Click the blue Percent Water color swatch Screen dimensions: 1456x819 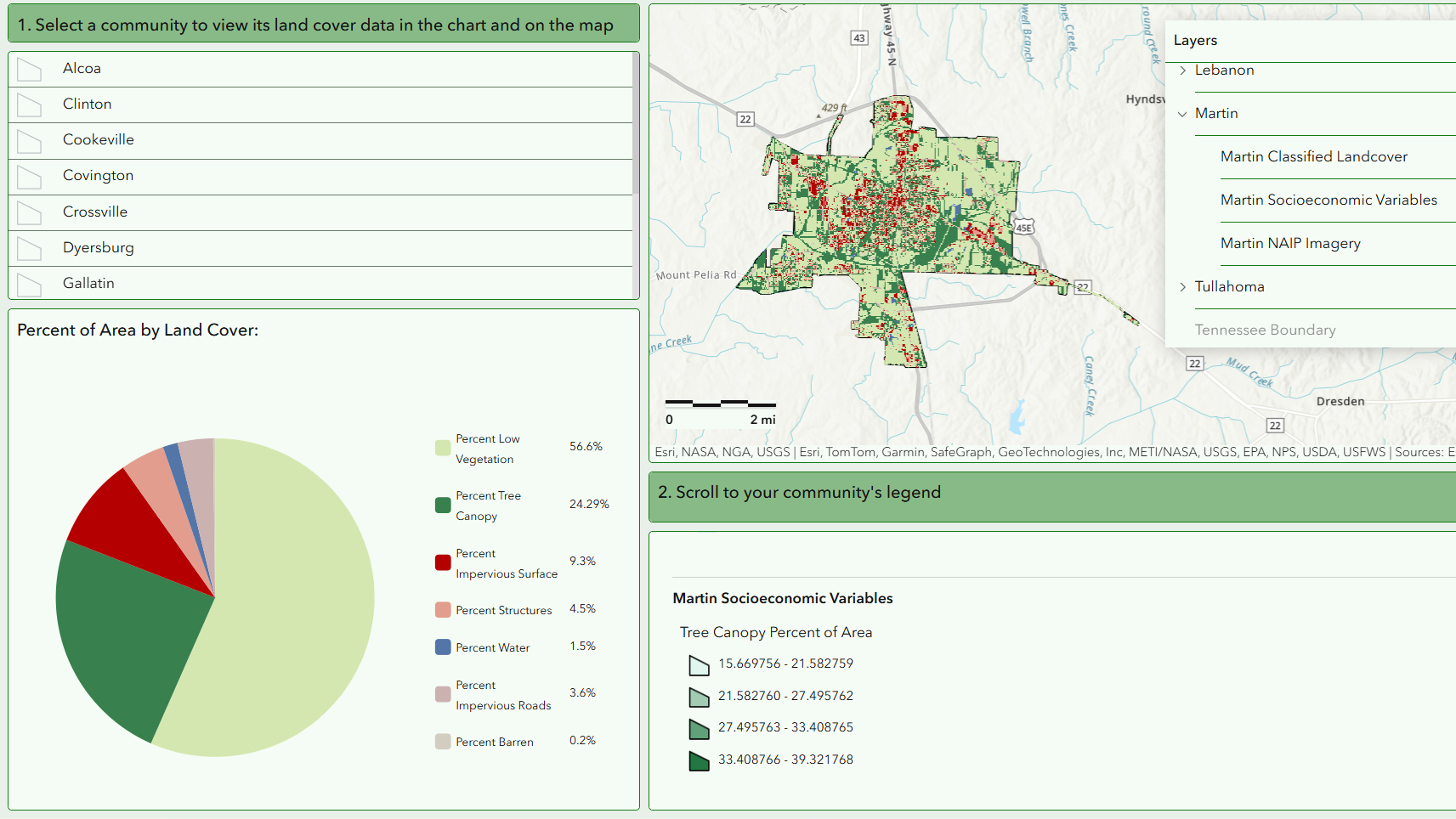[x=442, y=647]
